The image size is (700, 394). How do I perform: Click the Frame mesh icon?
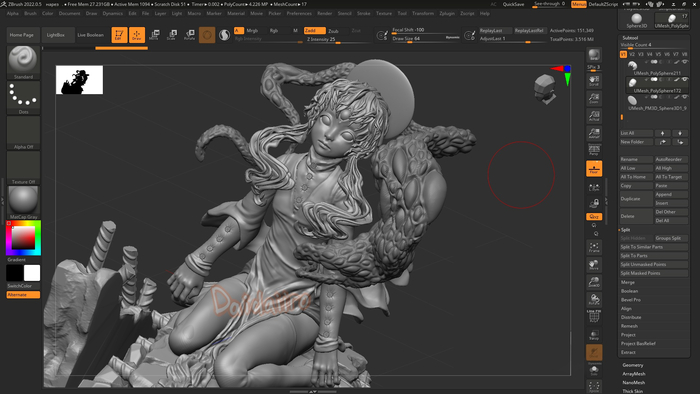pyautogui.click(x=594, y=247)
